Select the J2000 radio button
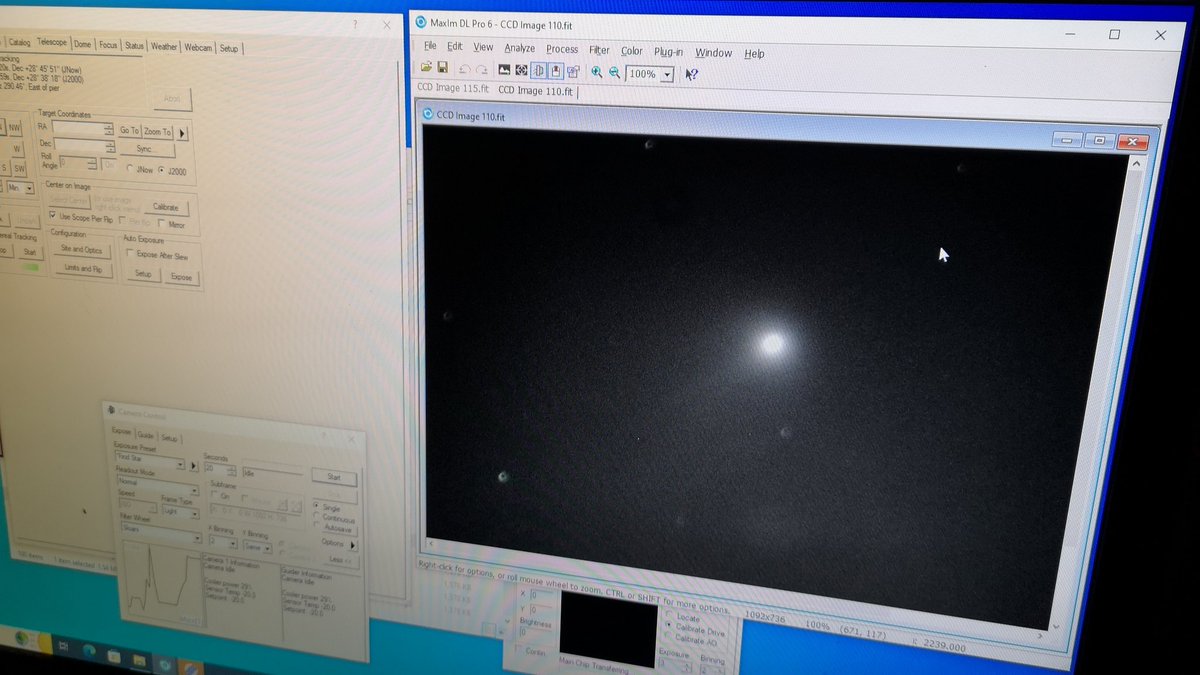This screenshot has width=1200, height=675. [163, 170]
